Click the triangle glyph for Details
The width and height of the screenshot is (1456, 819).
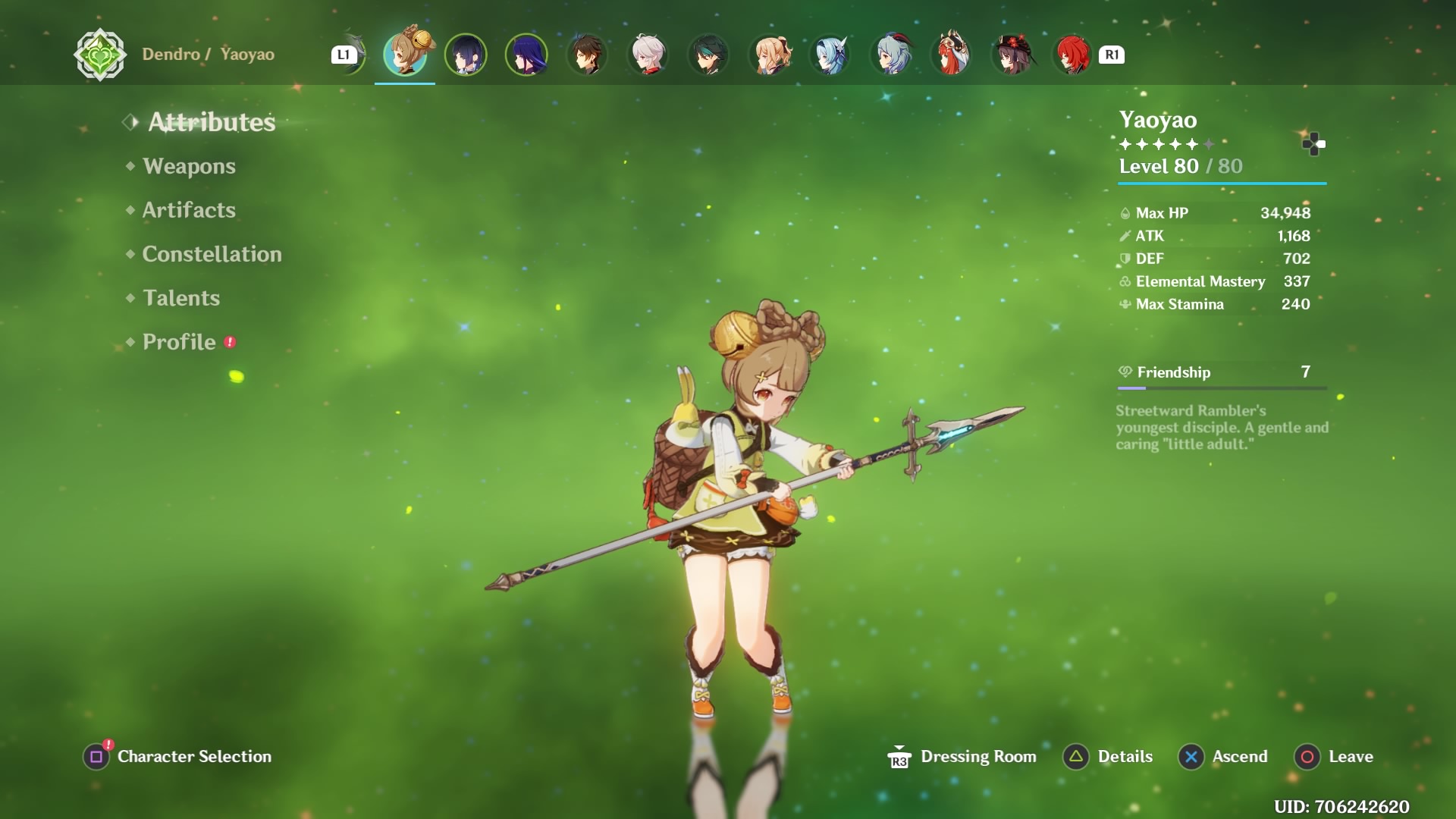click(1075, 756)
